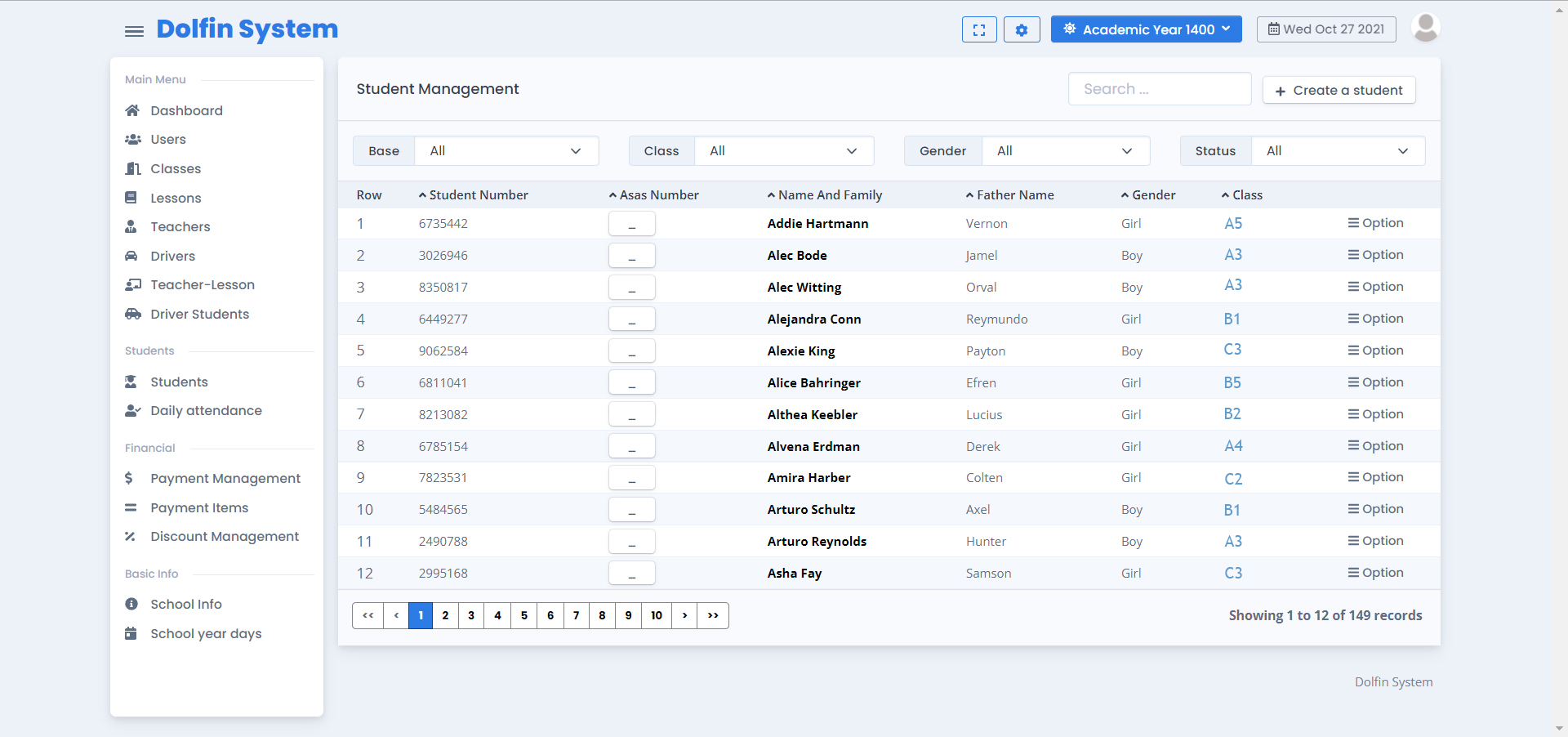The image size is (1568, 737).
Task: Toggle the hamburger sidebar menu icon
Action: 134,31
